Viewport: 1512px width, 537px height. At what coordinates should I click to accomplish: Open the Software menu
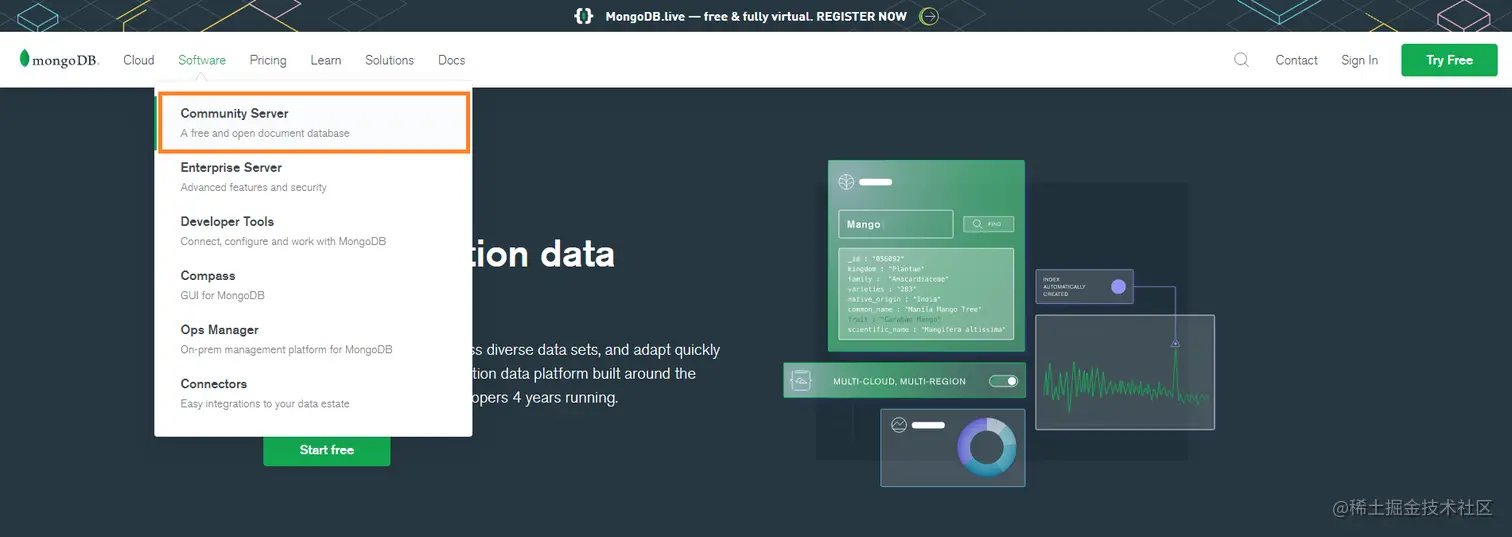tap(202, 60)
